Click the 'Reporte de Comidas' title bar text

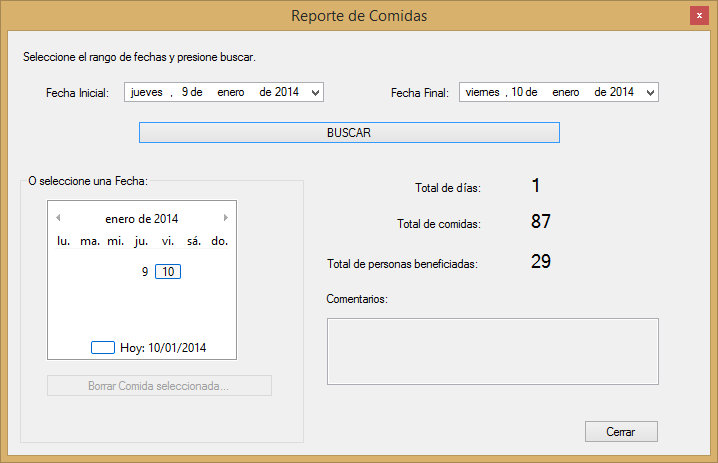(x=359, y=16)
